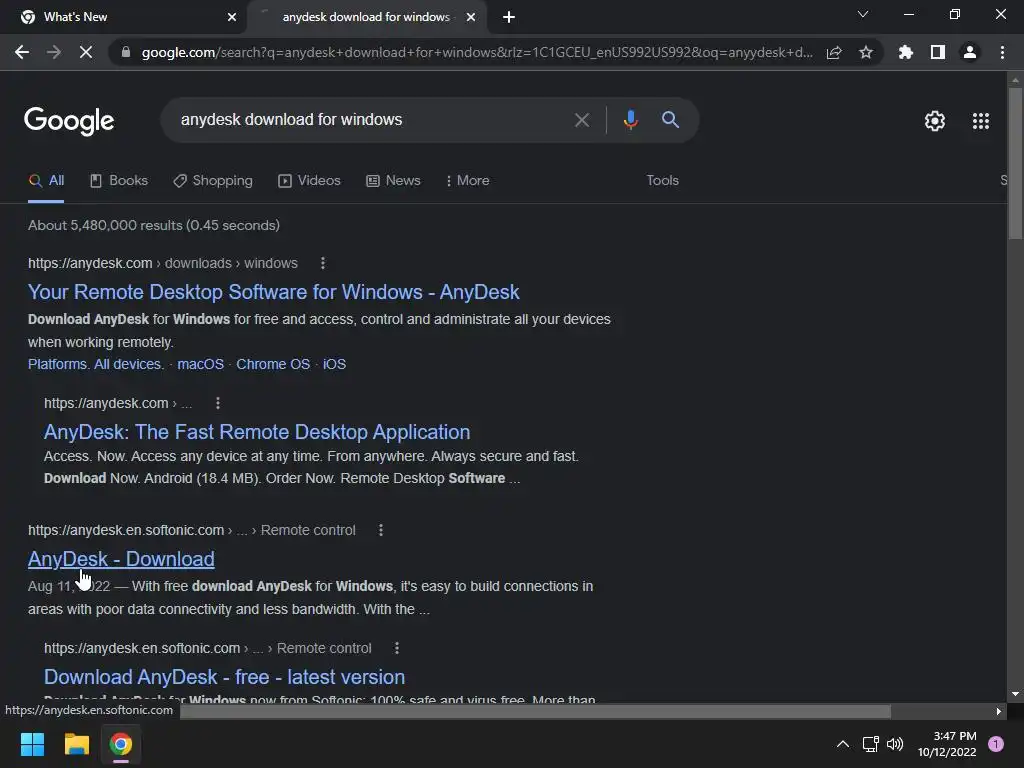Image resolution: width=1024 pixels, height=768 pixels.
Task: Open AnyDesk: The Fast Remote Desktop Application
Action: click(257, 432)
